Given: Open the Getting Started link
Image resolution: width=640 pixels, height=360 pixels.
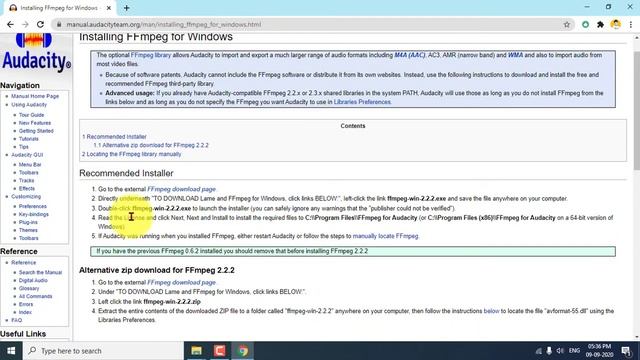Looking at the screenshot, I should coord(36,131).
